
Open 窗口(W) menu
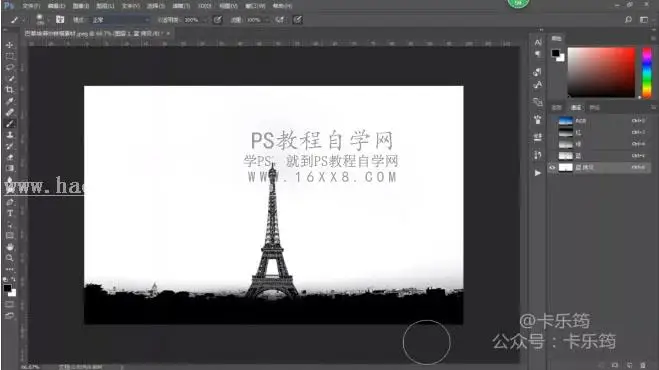pyautogui.click(x=255, y=6)
